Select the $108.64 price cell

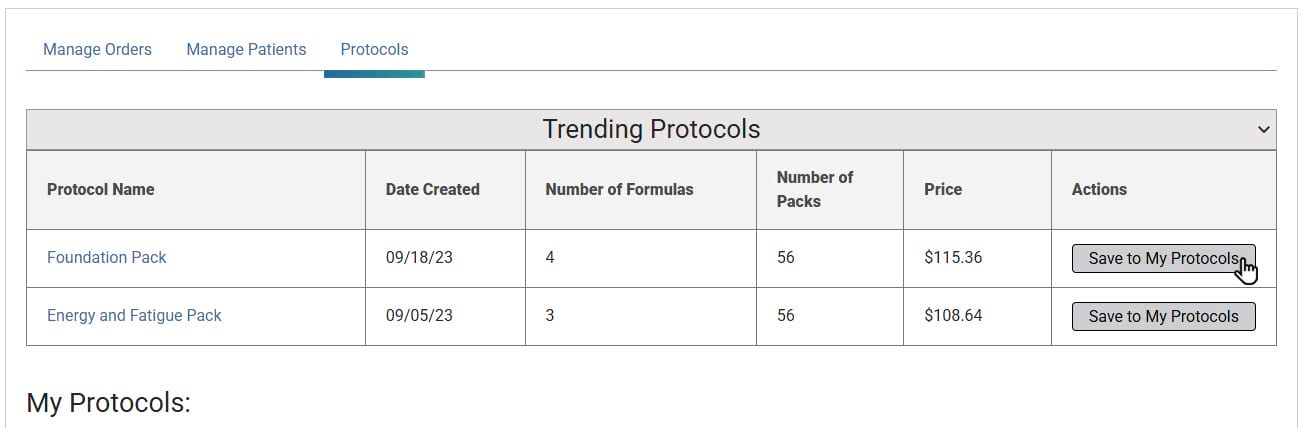pyautogui.click(x=953, y=316)
